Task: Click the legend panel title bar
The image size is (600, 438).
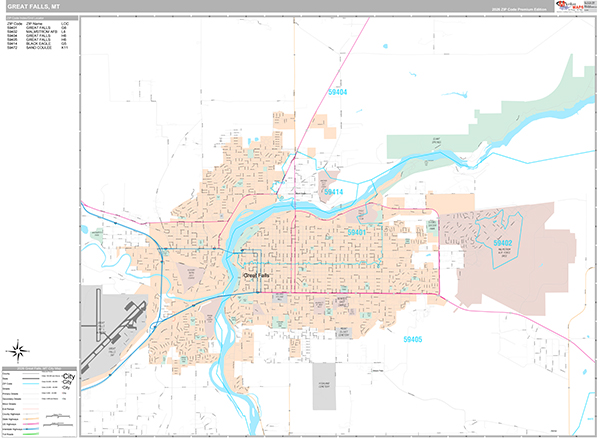Action: [x=39, y=369]
